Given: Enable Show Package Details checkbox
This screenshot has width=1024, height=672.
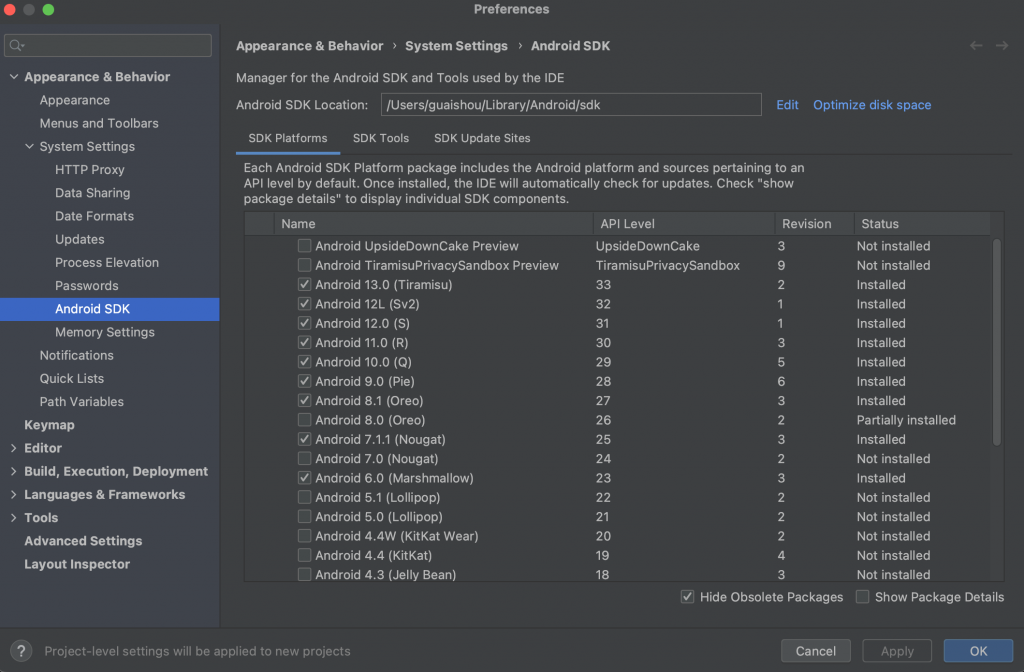Looking at the screenshot, I should coord(863,596).
